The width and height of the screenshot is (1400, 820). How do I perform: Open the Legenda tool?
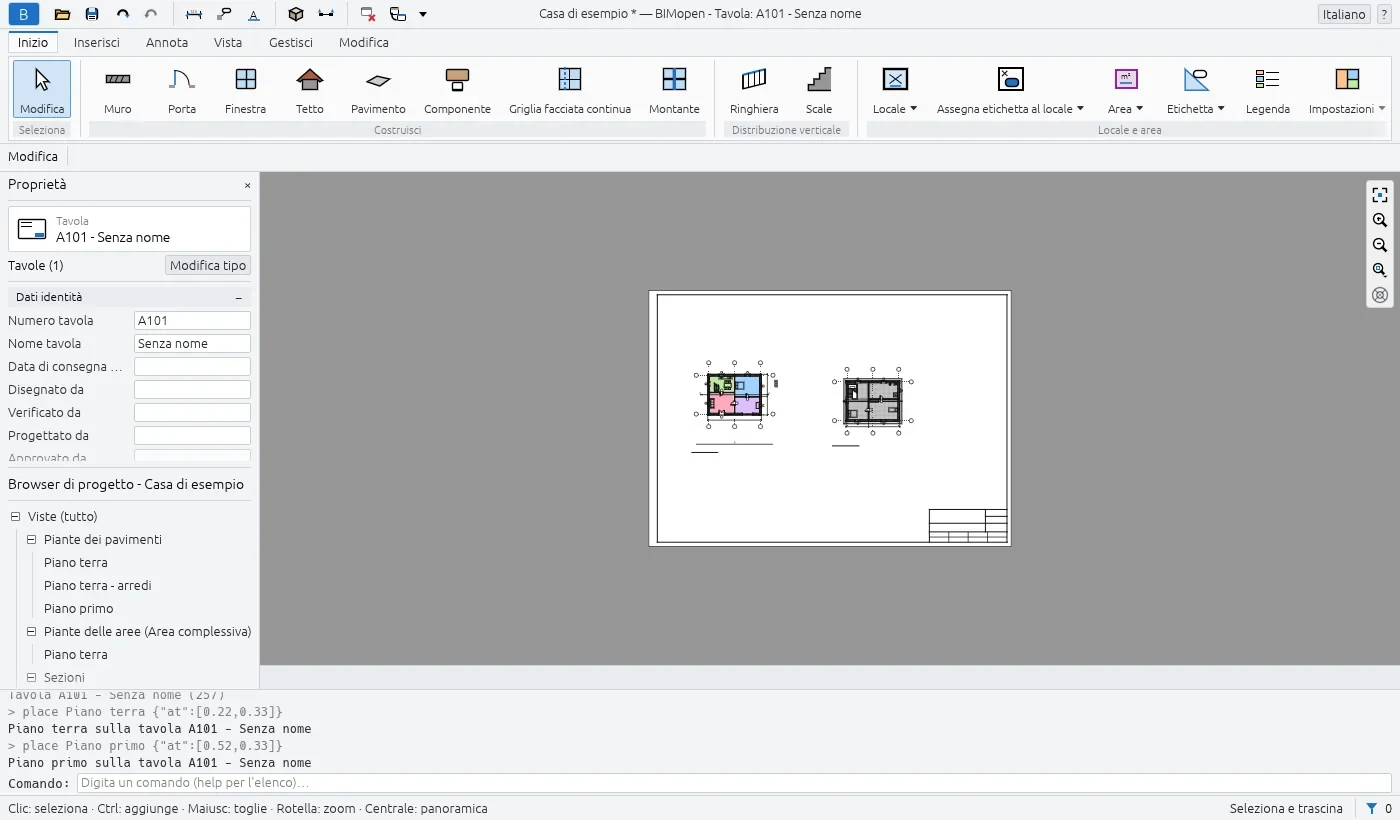1268,90
